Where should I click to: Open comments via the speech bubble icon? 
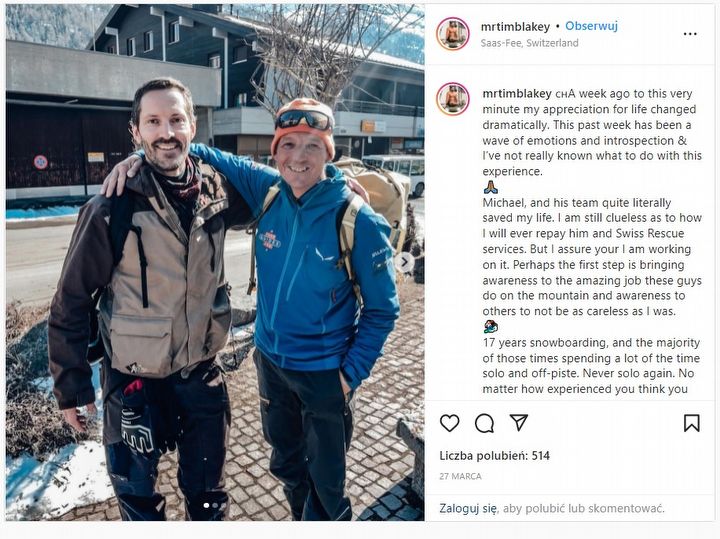484,423
